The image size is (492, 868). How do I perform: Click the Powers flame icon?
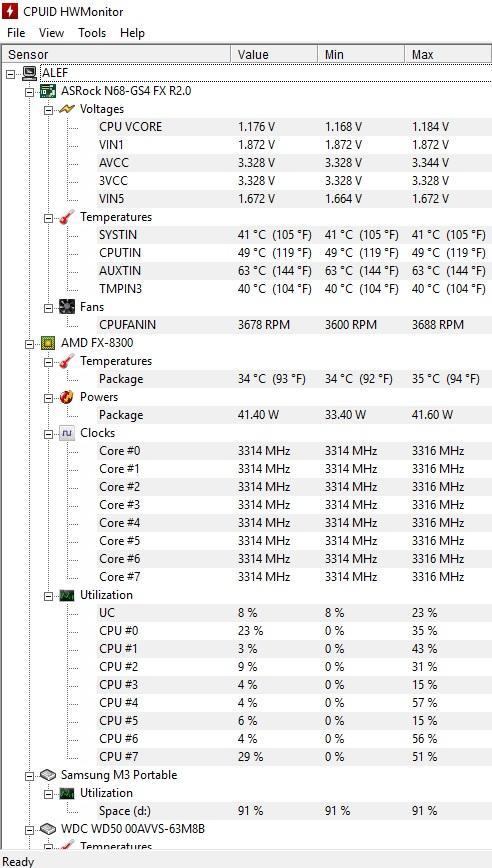(66, 397)
